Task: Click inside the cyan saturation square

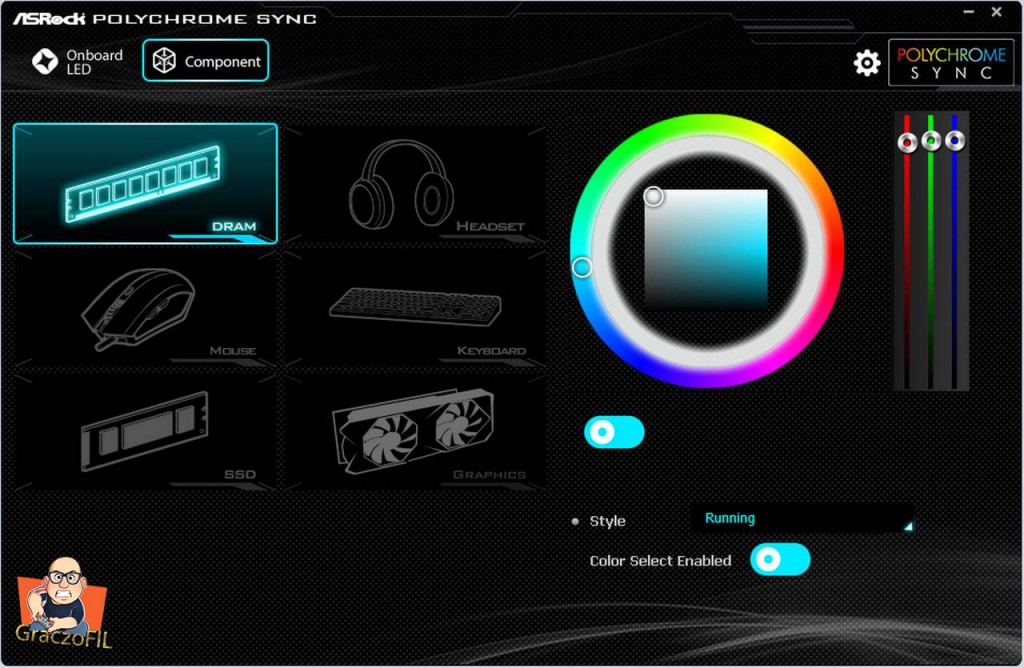Action: point(706,250)
